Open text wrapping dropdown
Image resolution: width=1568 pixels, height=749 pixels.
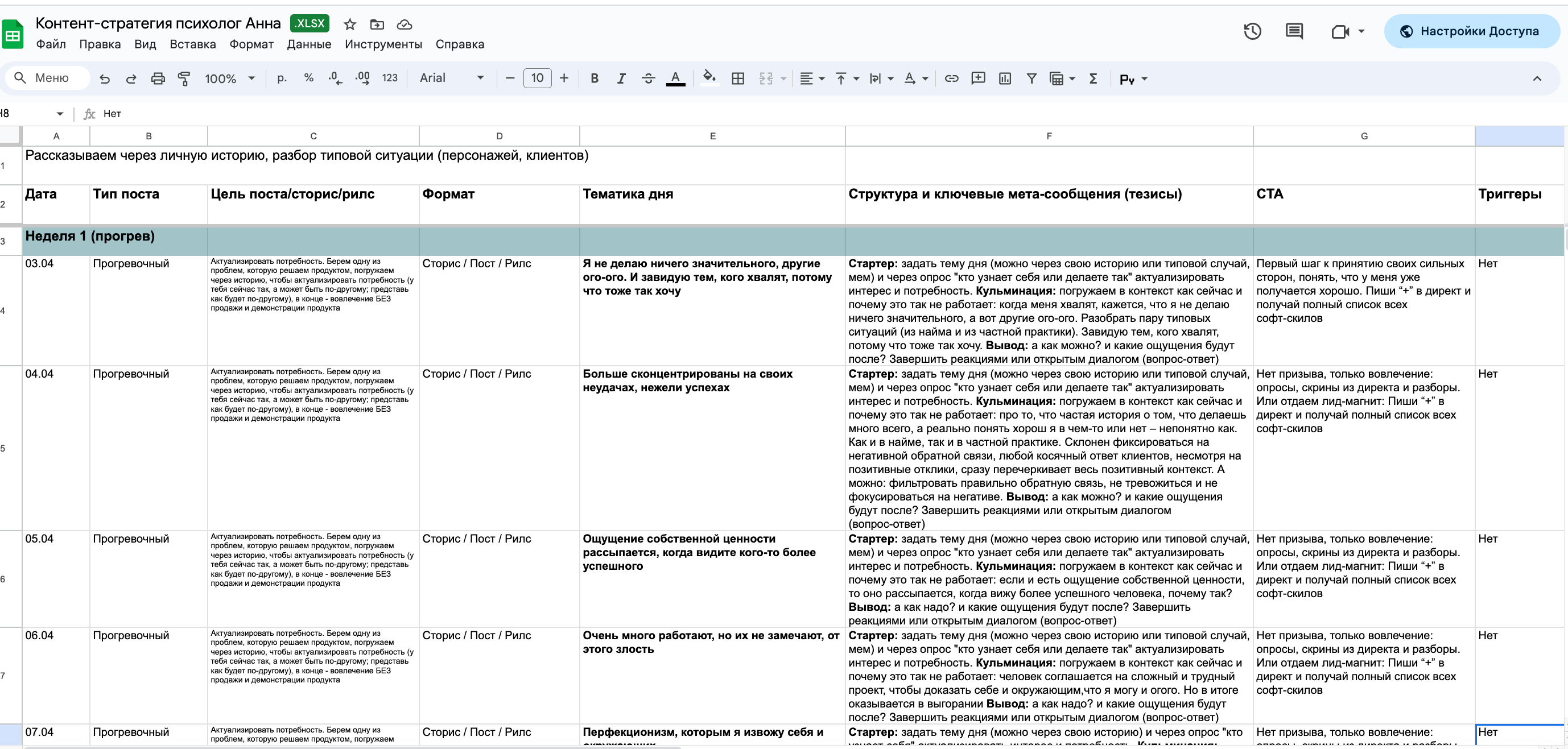pyautogui.click(x=881, y=78)
